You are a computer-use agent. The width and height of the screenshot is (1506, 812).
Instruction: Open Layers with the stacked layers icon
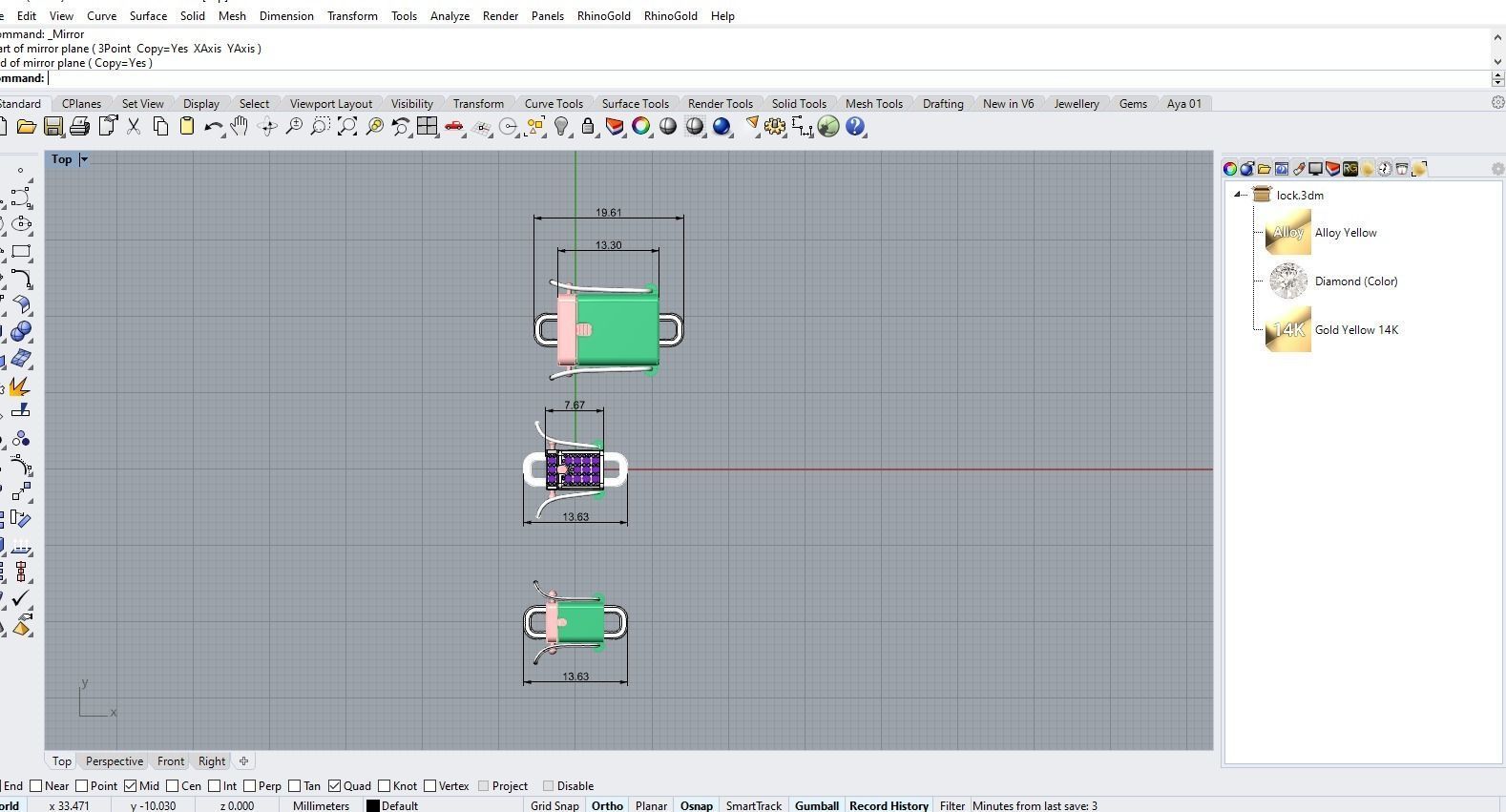(x=615, y=127)
